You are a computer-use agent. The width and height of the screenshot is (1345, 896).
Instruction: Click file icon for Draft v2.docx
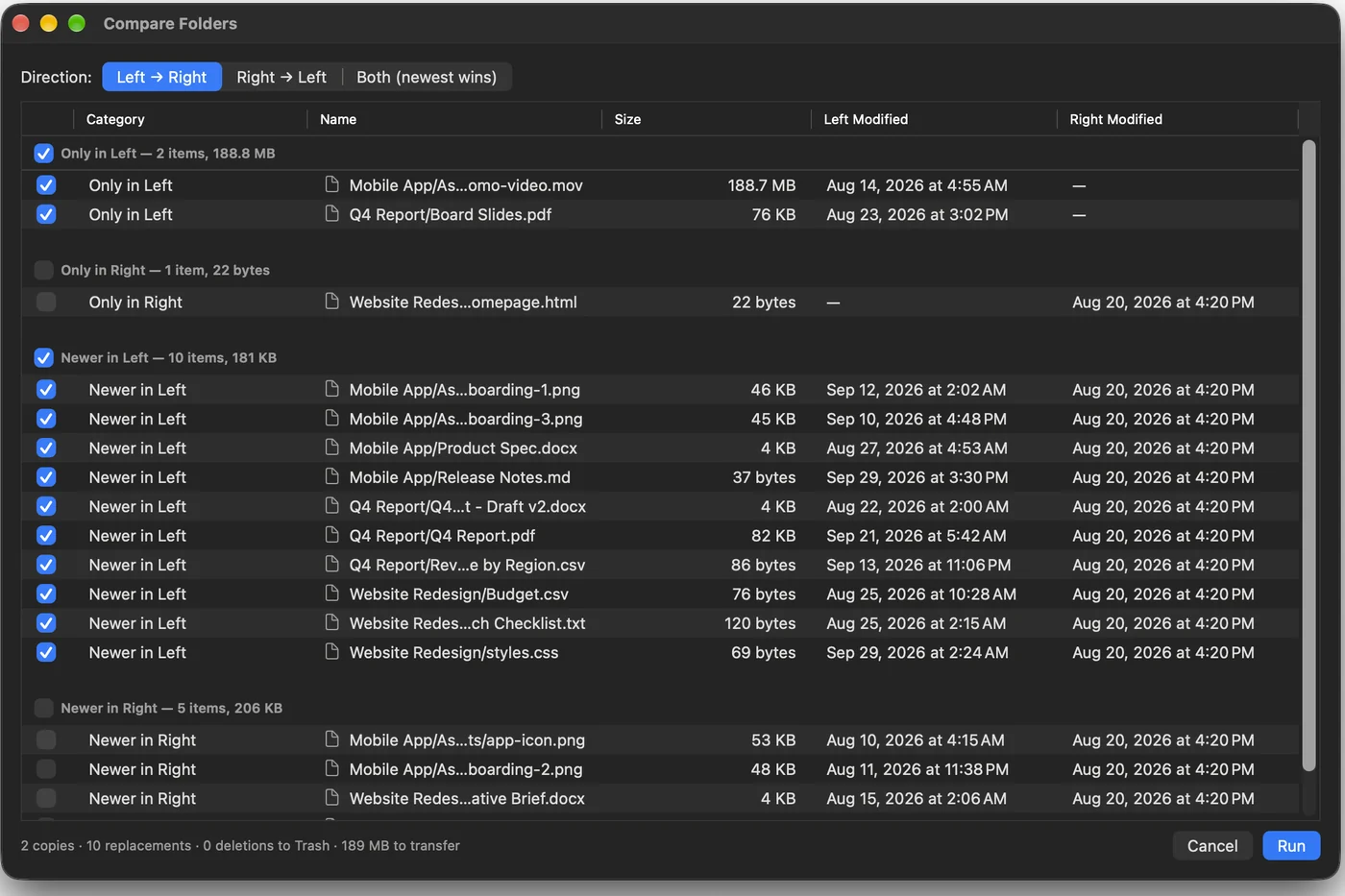332,505
